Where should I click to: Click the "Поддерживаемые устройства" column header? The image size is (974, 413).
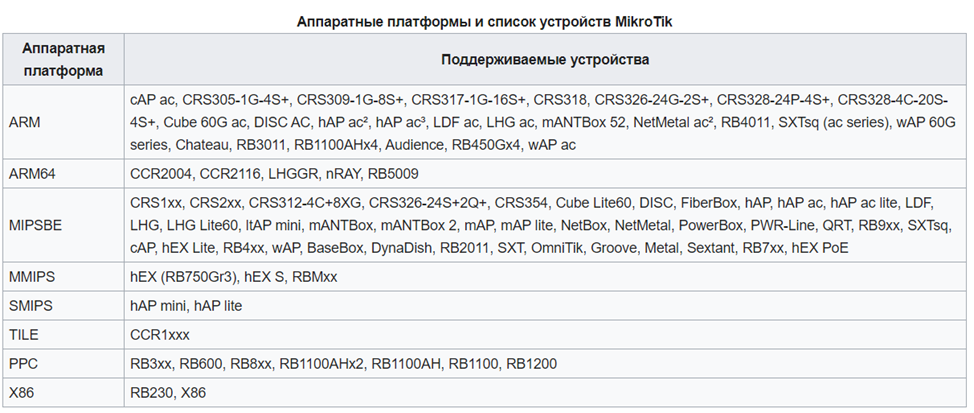(x=545, y=60)
